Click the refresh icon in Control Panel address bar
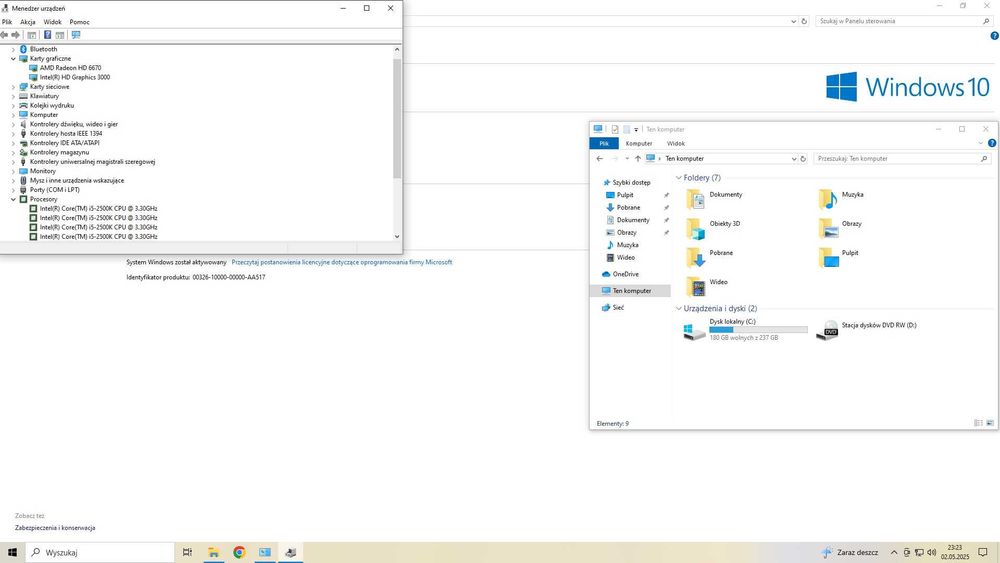Viewport: 1000px width, 563px height. (804, 21)
